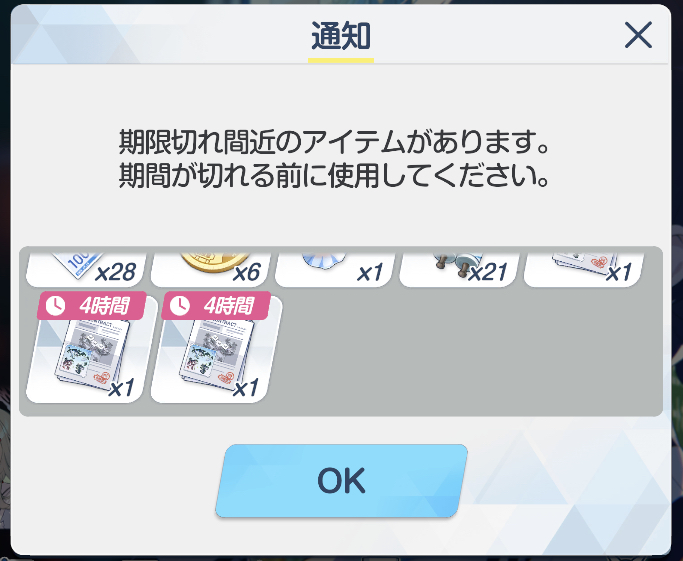The image size is (683, 561).
Task: Select the banknote item marked x28
Action: click(x=86, y=269)
